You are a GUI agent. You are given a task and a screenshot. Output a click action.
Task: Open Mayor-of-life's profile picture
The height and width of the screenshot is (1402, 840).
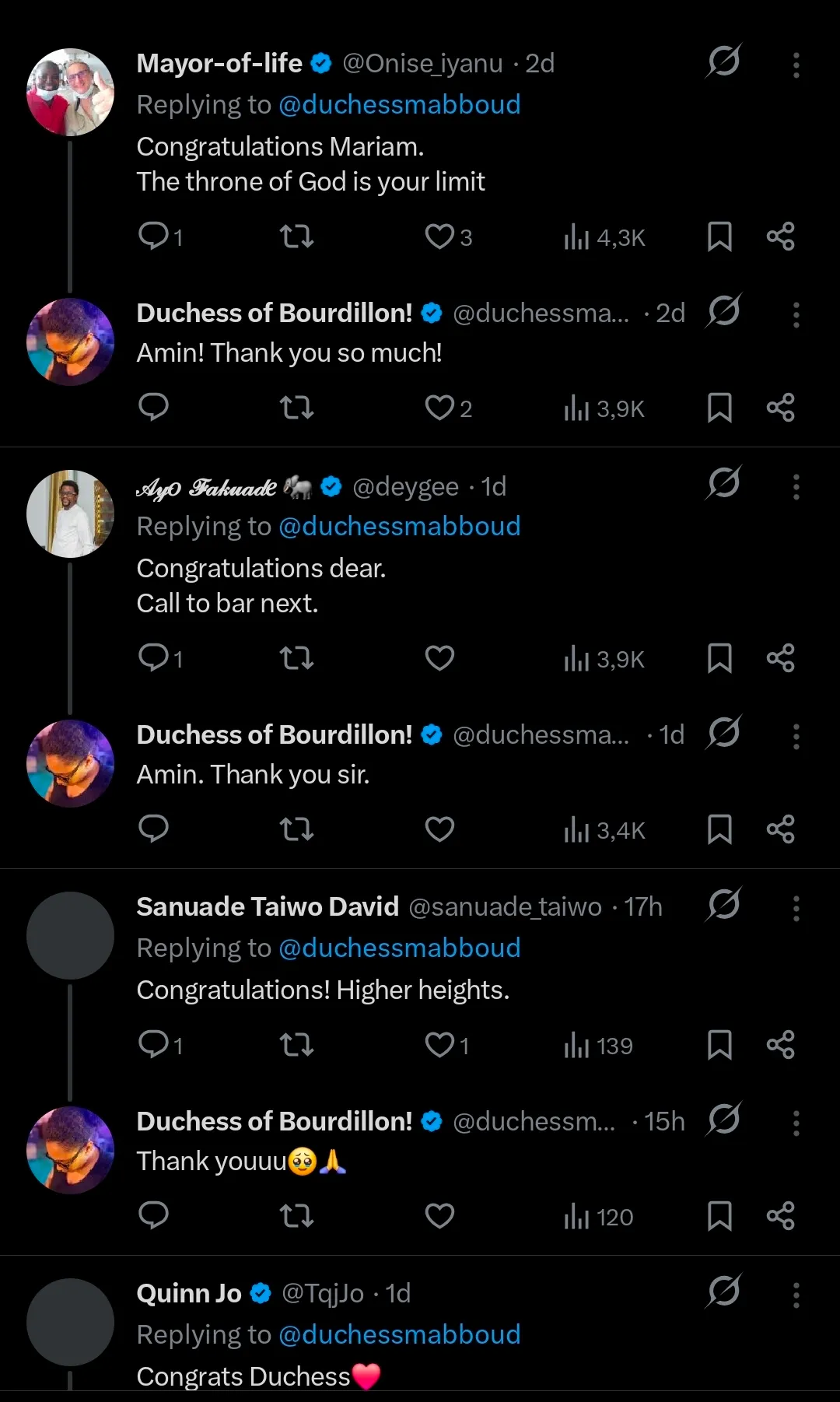[x=70, y=93]
